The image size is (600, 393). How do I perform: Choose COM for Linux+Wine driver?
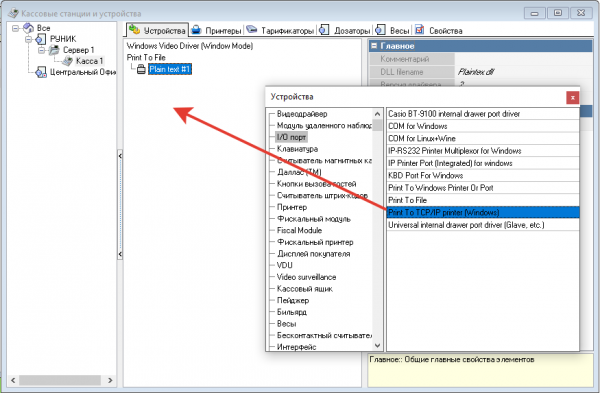[483, 139]
